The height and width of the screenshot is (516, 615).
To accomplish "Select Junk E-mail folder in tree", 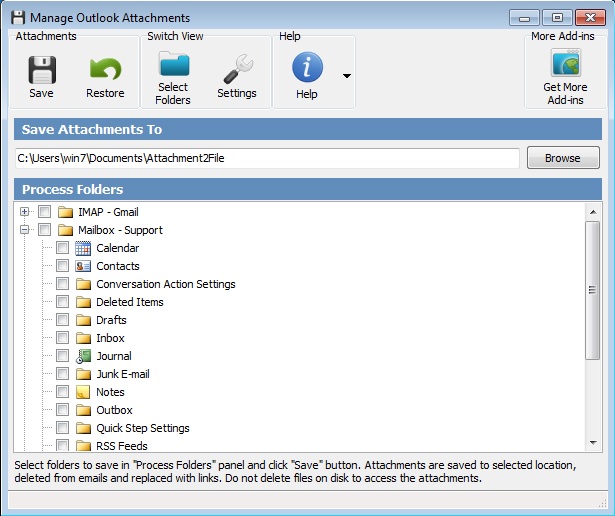I will point(122,374).
